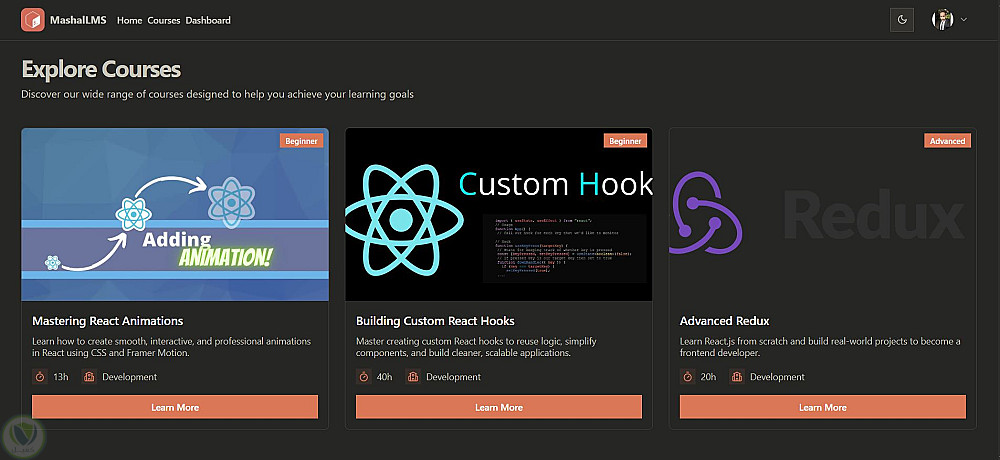Open the Courses nav item
The height and width of the screenshot is (460, 1000).
[x=164, y=20]
